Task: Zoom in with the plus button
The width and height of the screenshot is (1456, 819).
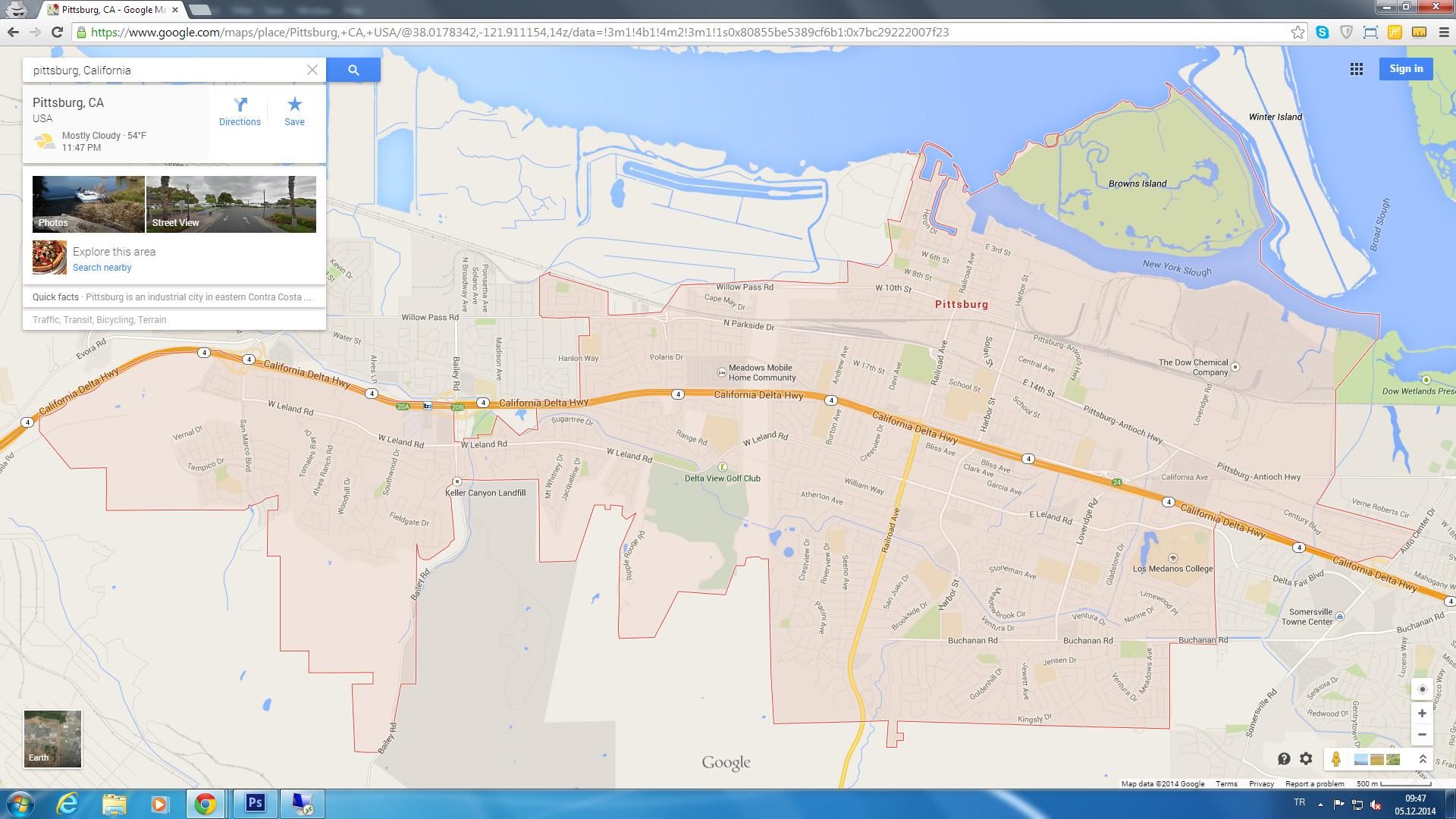Action: click(x=1422, y=714)
